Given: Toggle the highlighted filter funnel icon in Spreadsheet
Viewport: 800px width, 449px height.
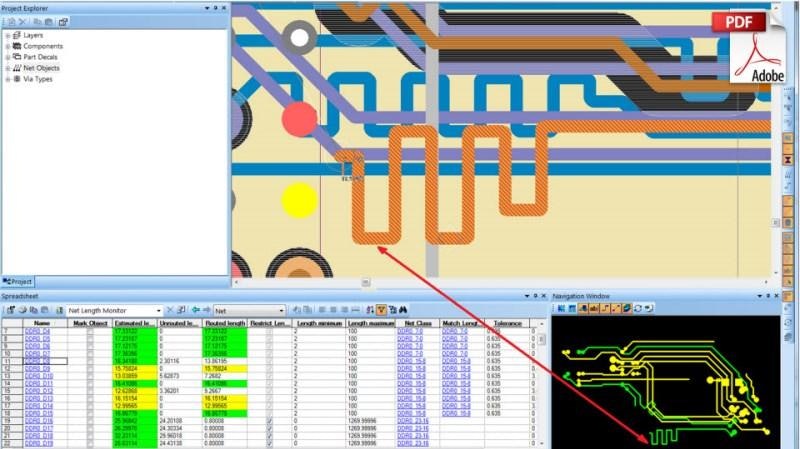Looking at the screenshot, I should 381,310.
